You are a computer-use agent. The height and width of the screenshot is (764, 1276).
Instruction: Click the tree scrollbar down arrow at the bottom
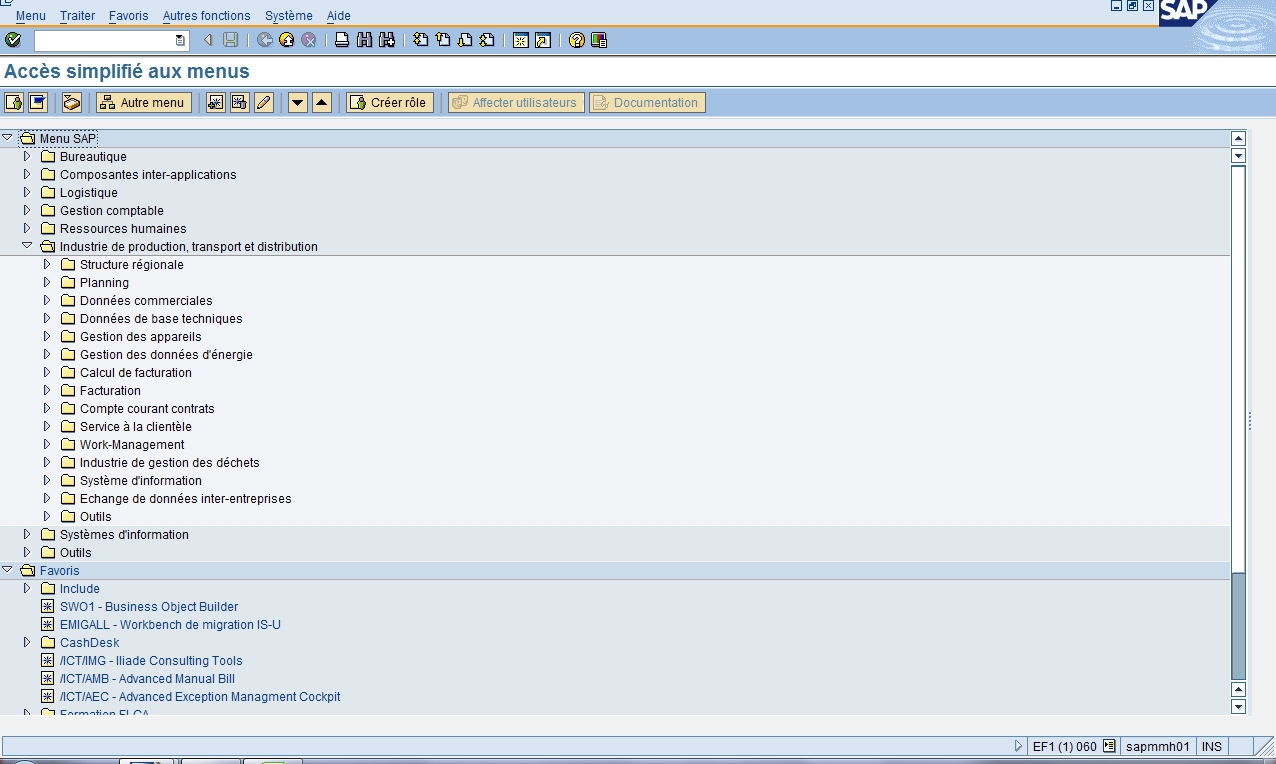[x=1238, y=707]
